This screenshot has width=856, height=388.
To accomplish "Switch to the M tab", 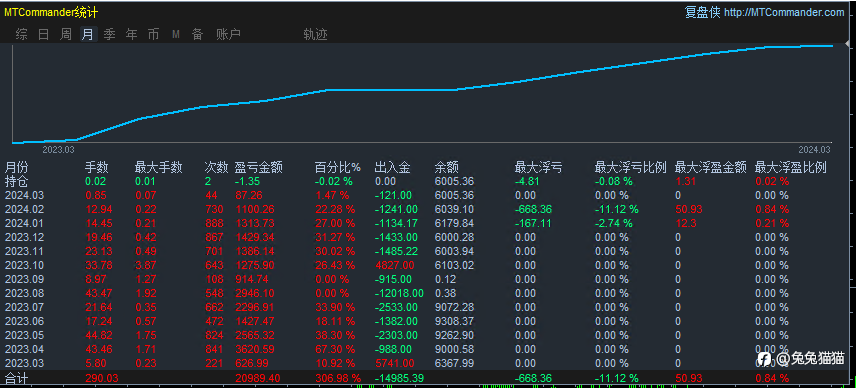I will (176, 35).
